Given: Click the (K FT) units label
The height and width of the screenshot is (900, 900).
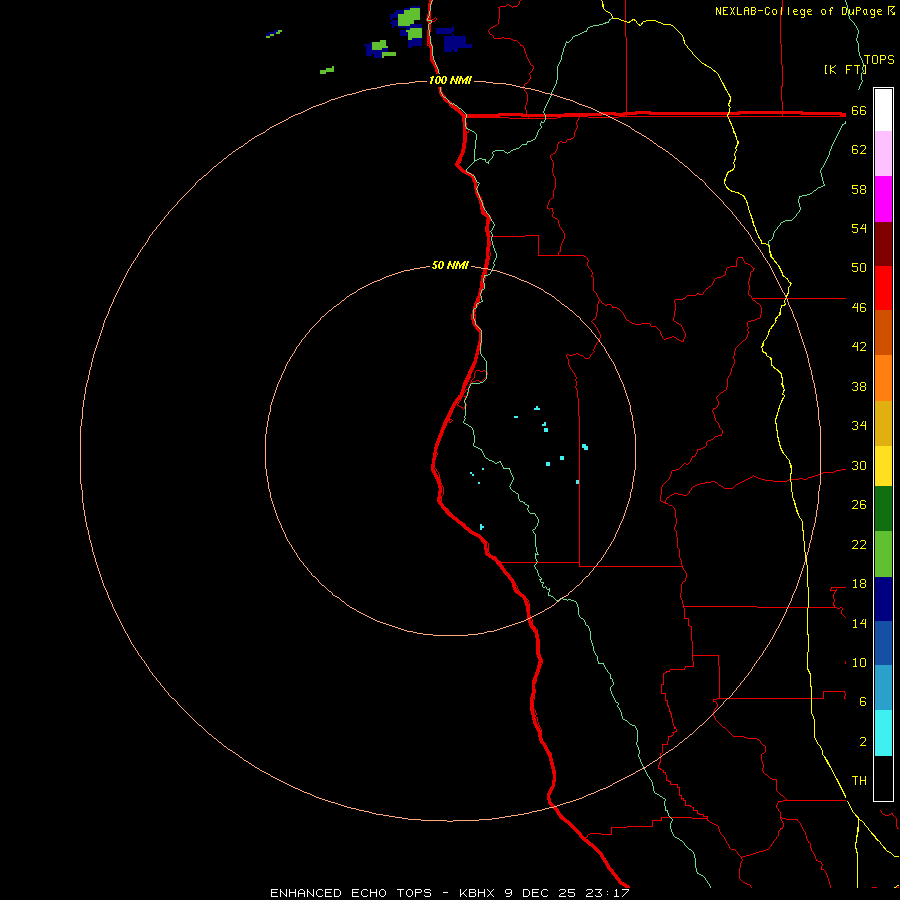Looking at the screenshot, I should (845, 69).
